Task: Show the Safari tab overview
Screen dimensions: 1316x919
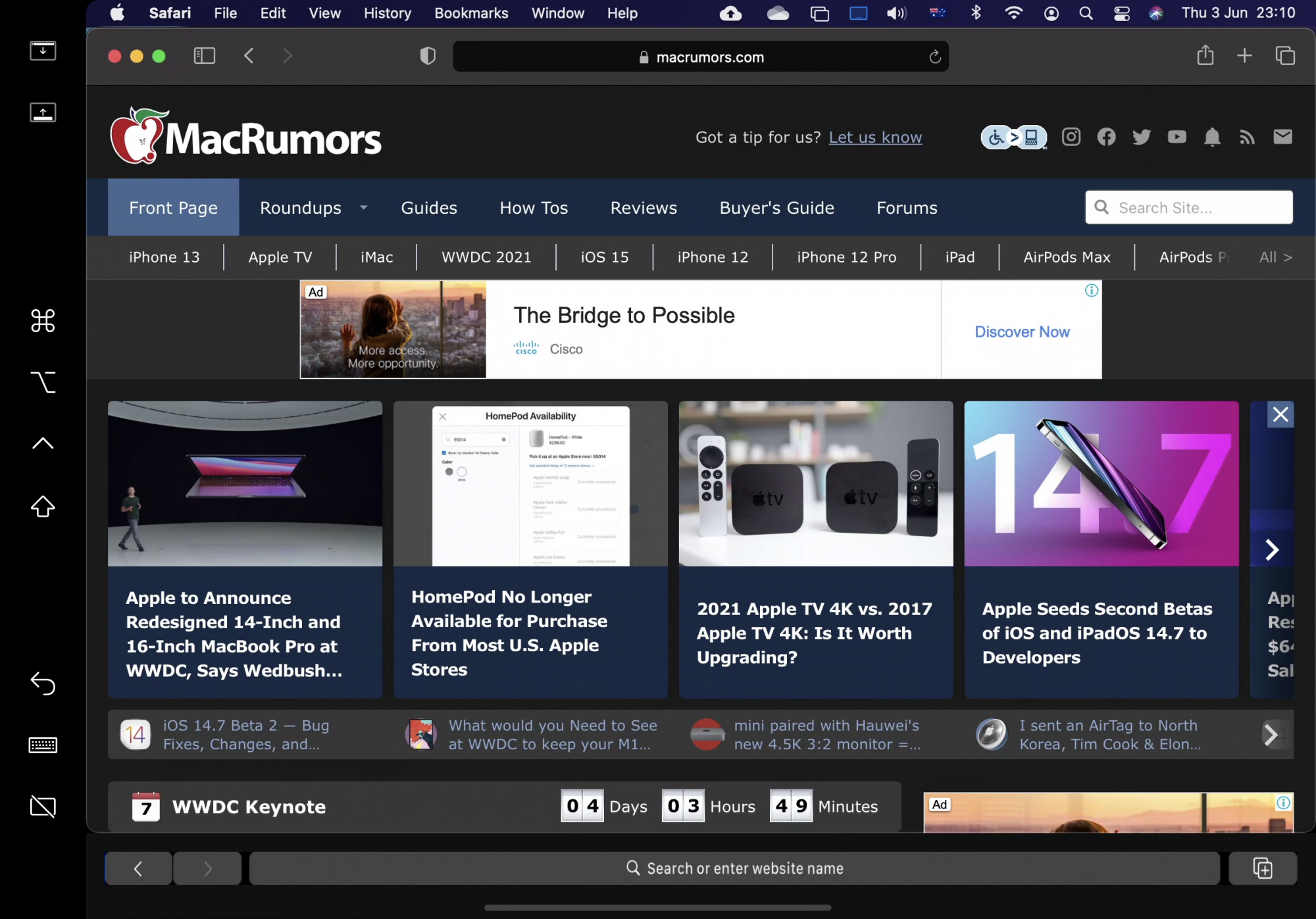Action: [1285, 56]
